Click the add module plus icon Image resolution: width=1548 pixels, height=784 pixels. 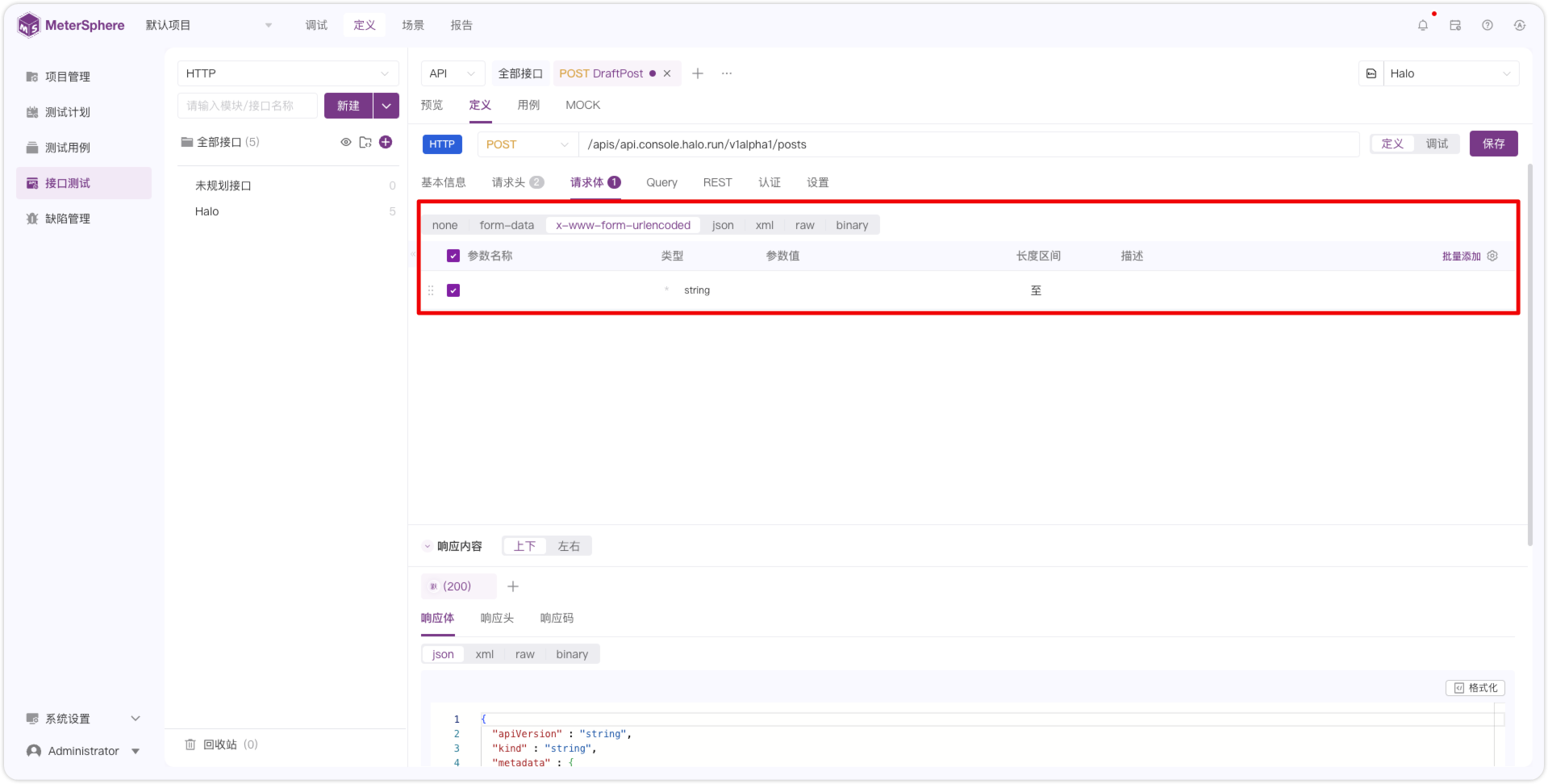tap(386, 142)
